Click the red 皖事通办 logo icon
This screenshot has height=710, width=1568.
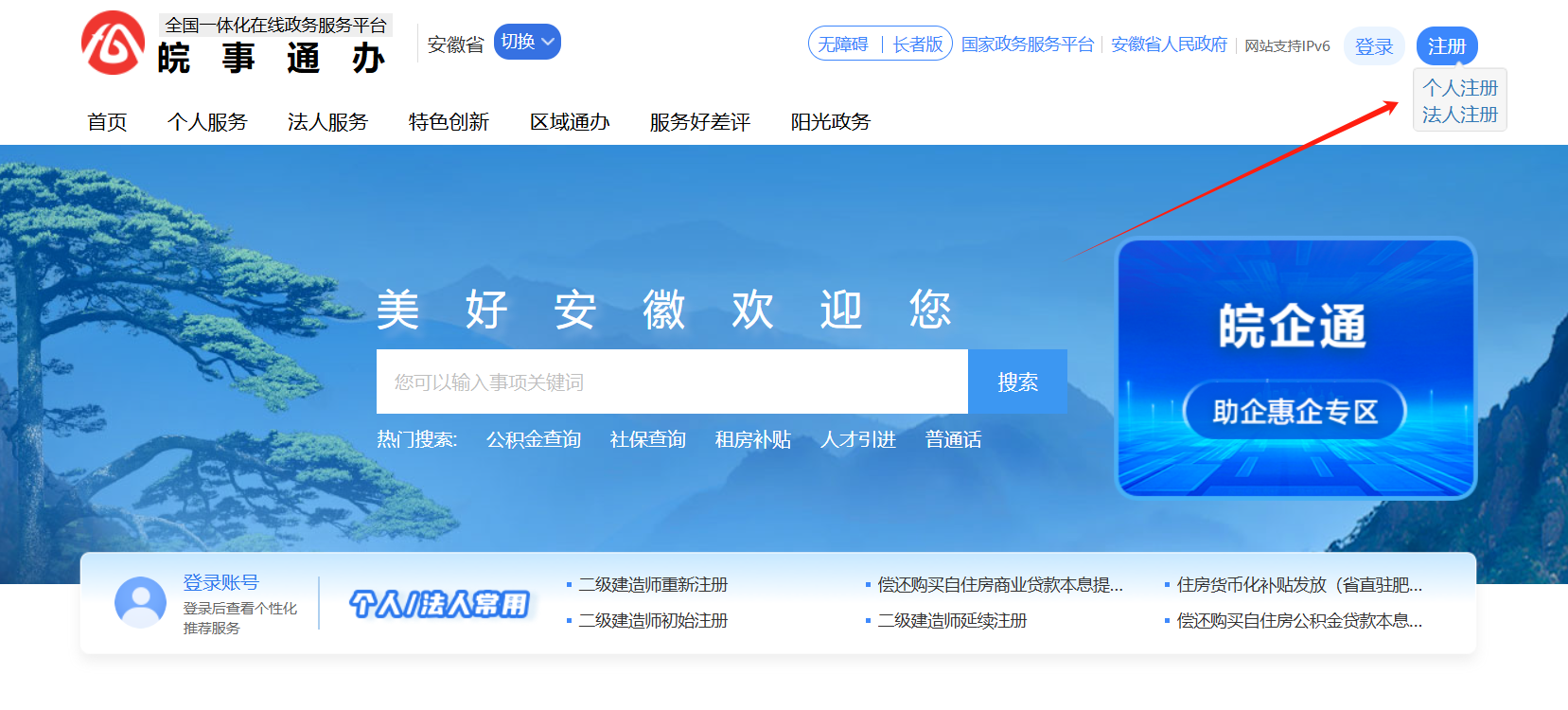113,44
